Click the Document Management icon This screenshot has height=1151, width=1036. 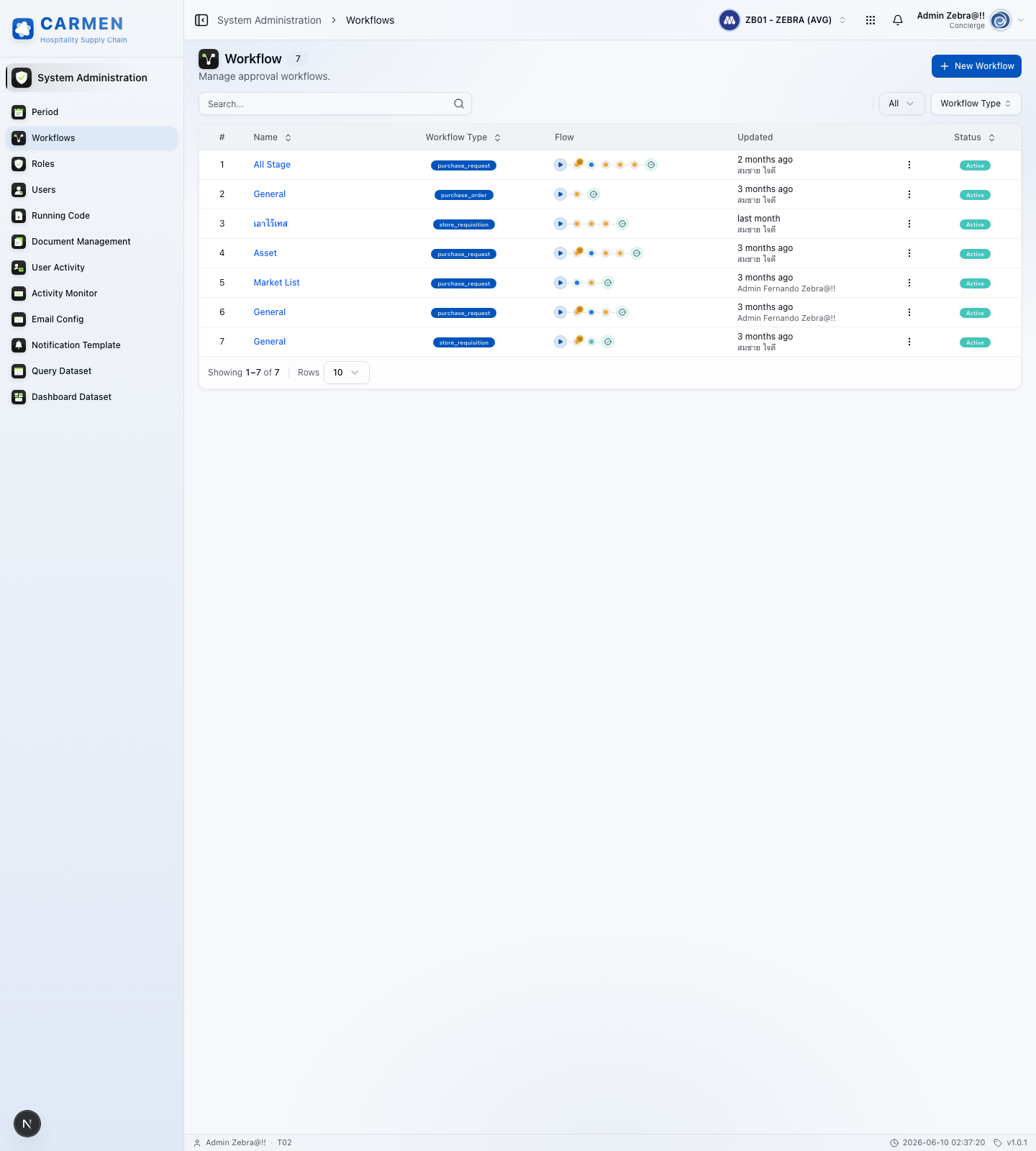[19, 242]
